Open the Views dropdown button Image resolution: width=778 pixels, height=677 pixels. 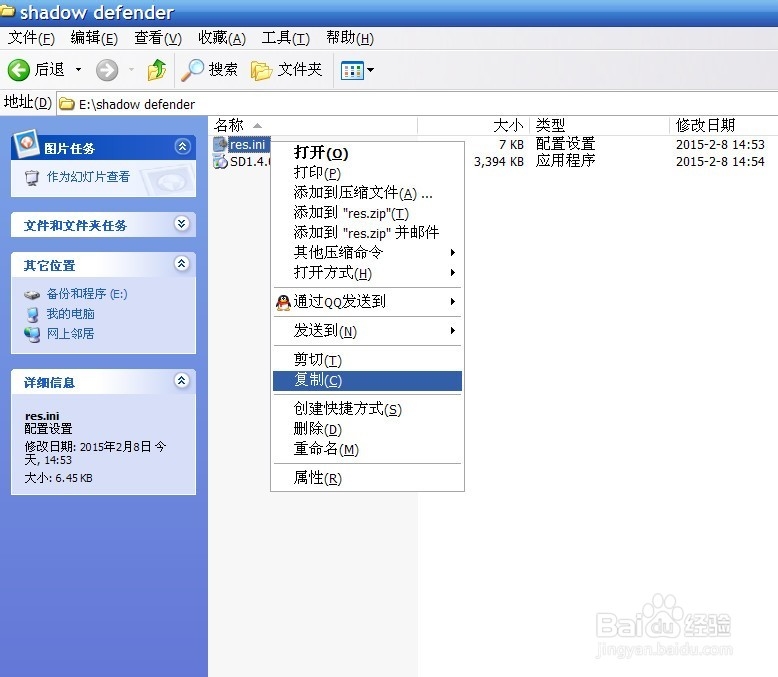pos(357,70)
